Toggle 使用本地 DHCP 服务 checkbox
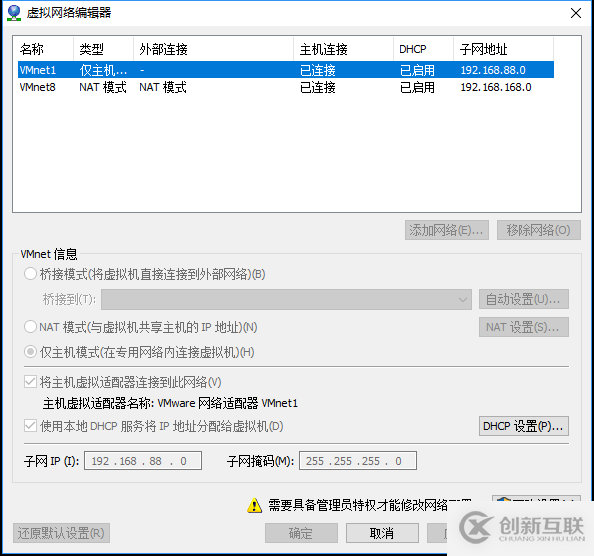Screen dimensions: 594x556 (x=30, y=426)
